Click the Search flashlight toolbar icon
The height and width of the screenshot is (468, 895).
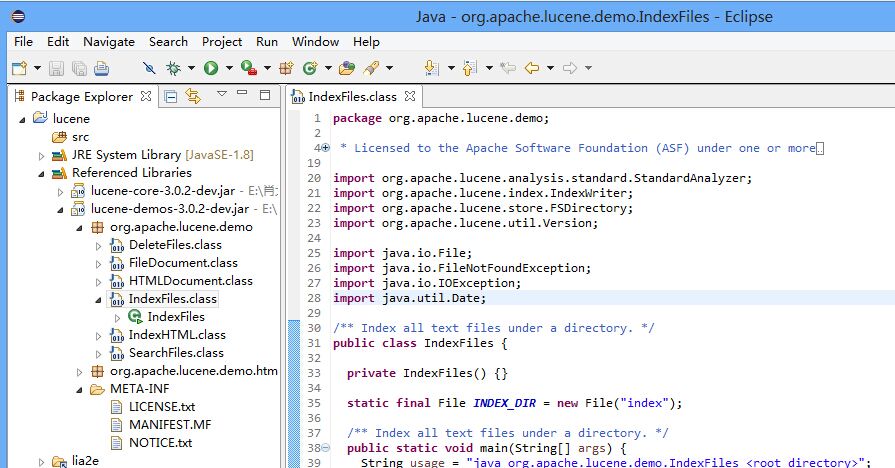(372, 68)
